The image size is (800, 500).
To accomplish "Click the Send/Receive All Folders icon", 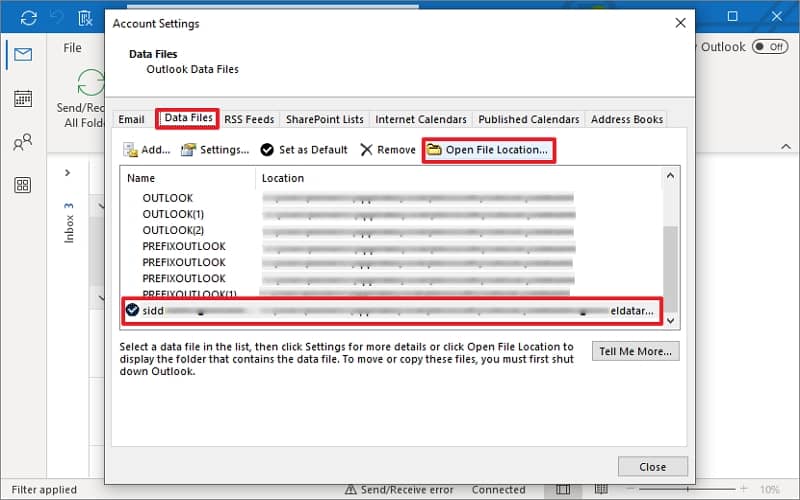I will point(91,83).
